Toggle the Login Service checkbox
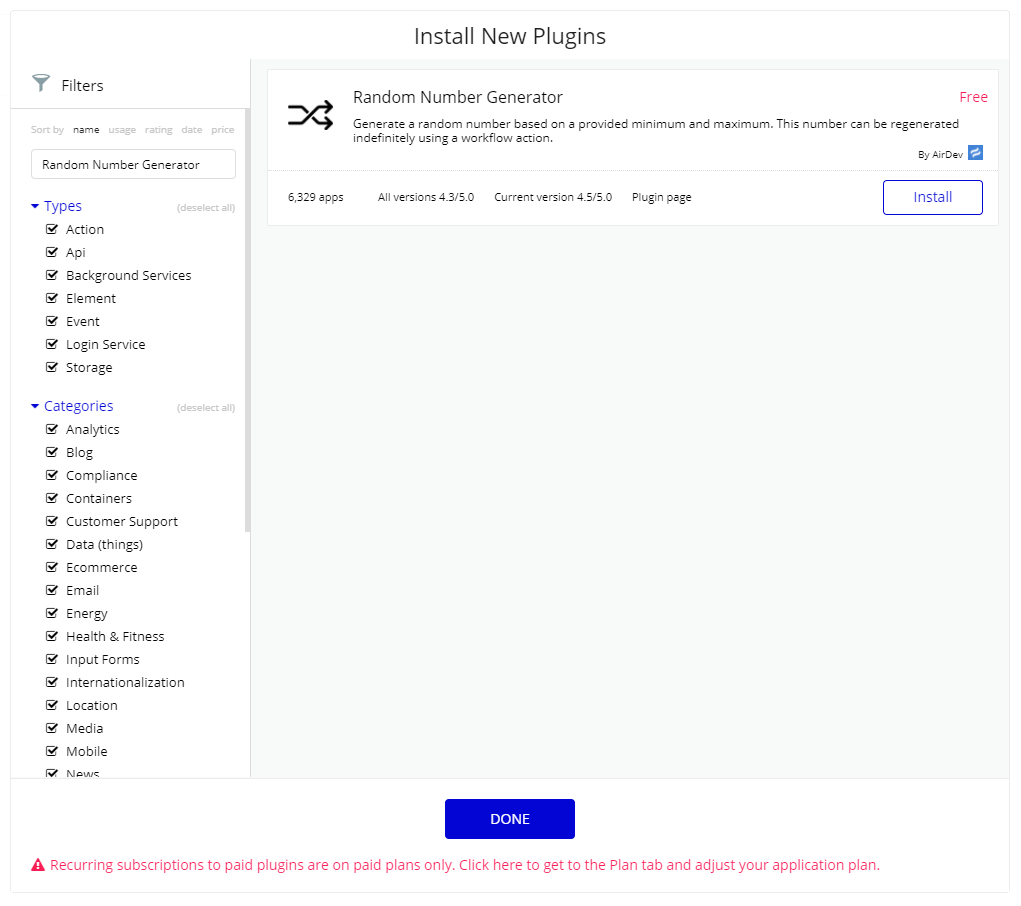This screenshot has width=1021, height=906. [52, 344]
